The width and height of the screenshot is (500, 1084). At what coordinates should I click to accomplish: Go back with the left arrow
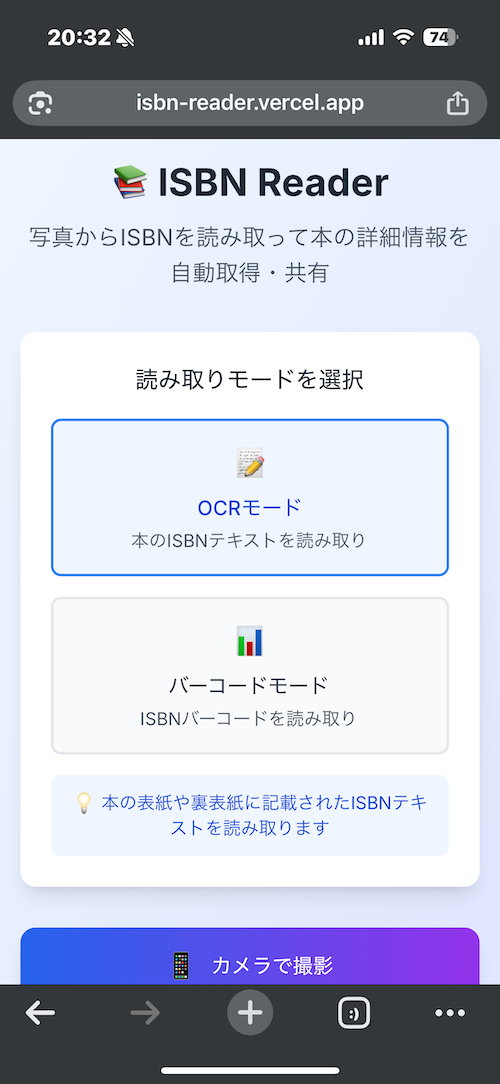[40, 1013]
